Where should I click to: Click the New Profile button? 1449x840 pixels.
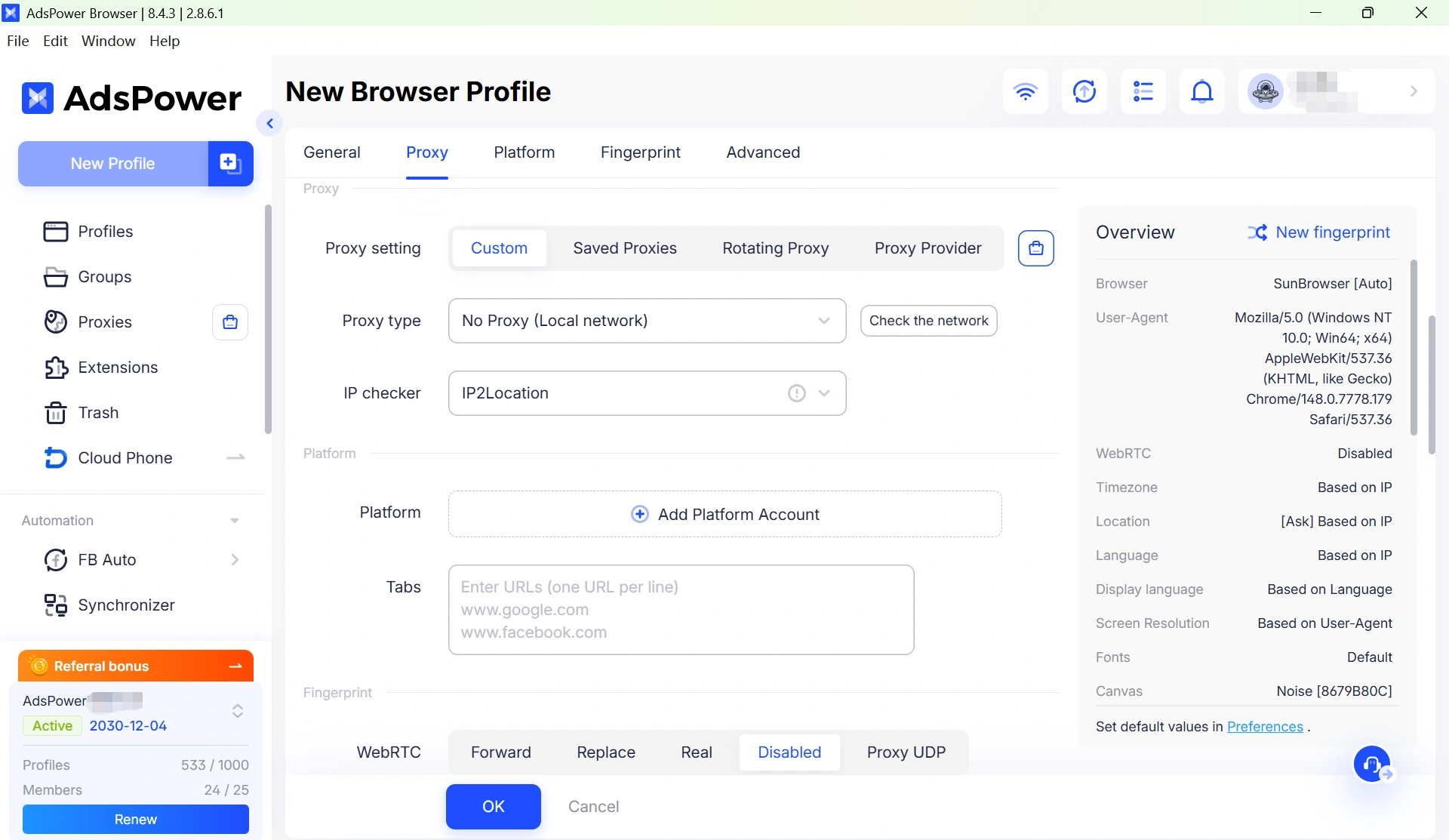[x=112, y=163]
